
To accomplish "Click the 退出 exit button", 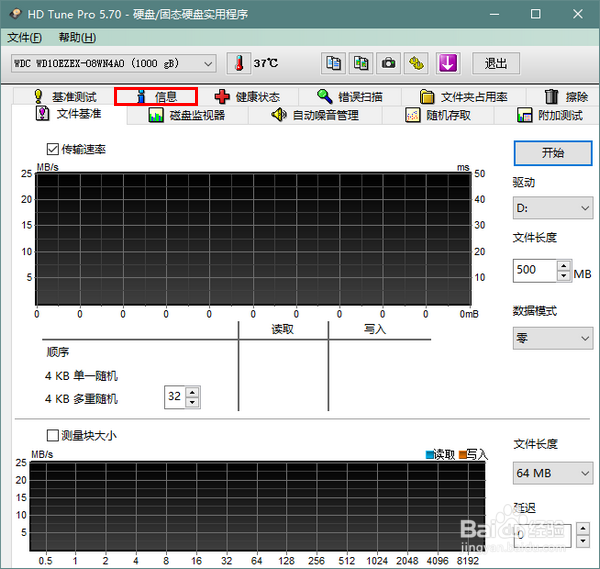I will coord(496,64).
